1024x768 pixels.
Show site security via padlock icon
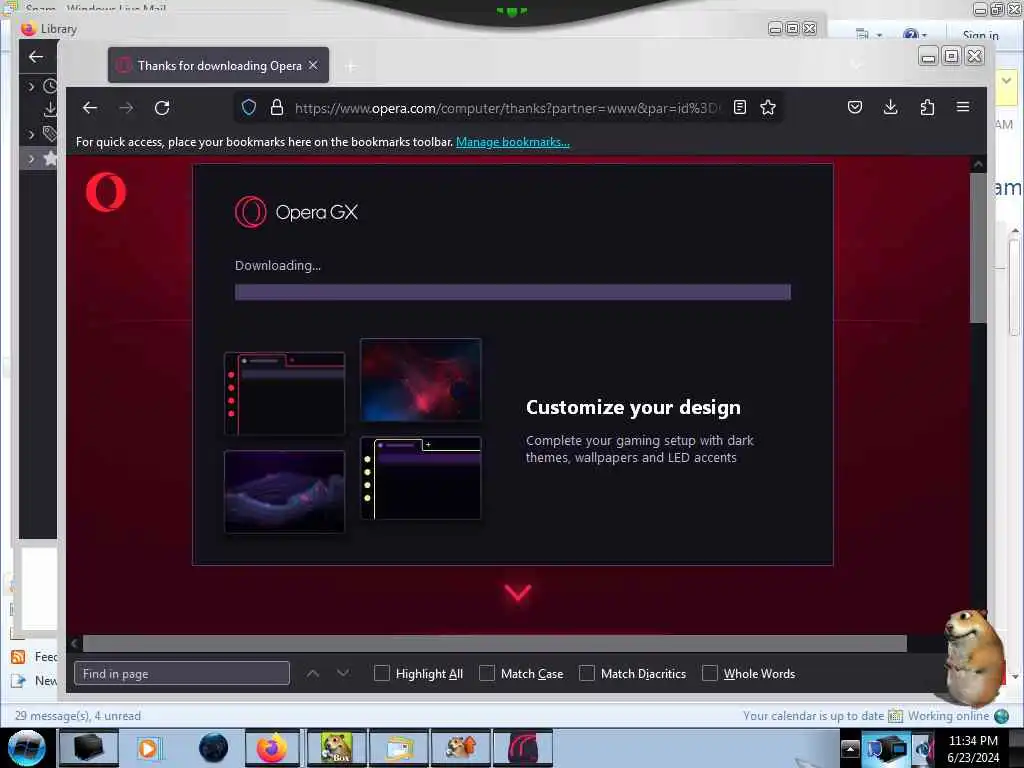click(277, 108)
